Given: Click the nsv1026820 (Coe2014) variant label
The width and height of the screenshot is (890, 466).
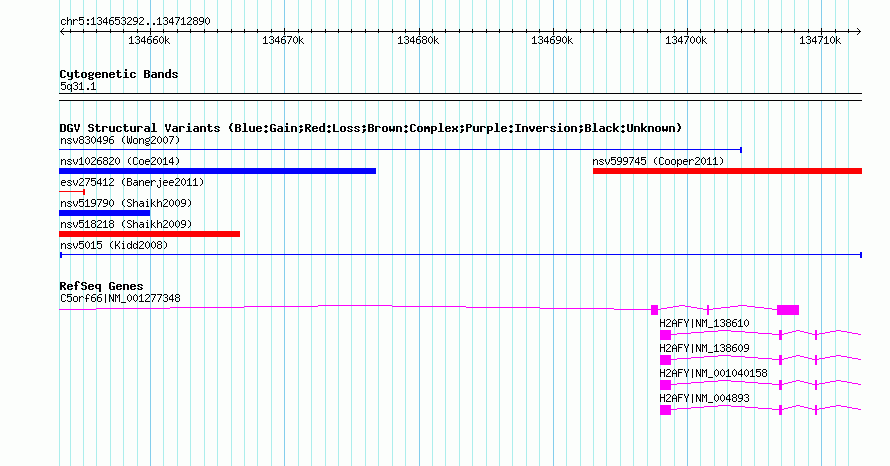Looking at the screenshot, I should pos(120,161).
